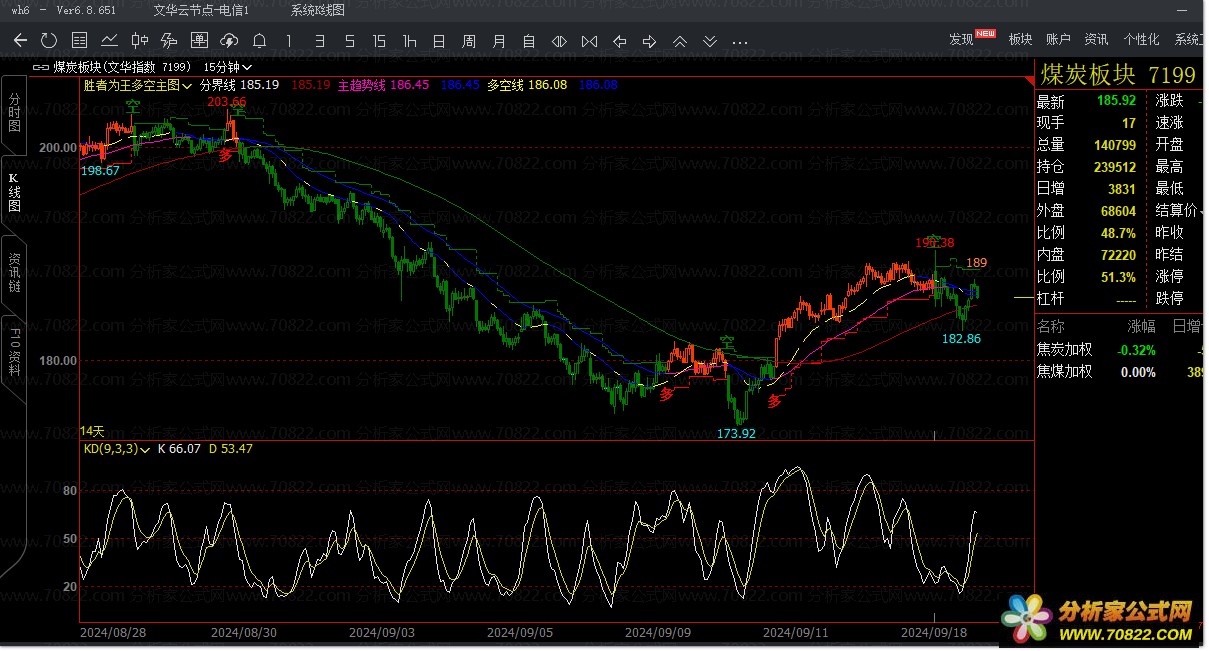Click the cloud sync icon

[229, 41]
